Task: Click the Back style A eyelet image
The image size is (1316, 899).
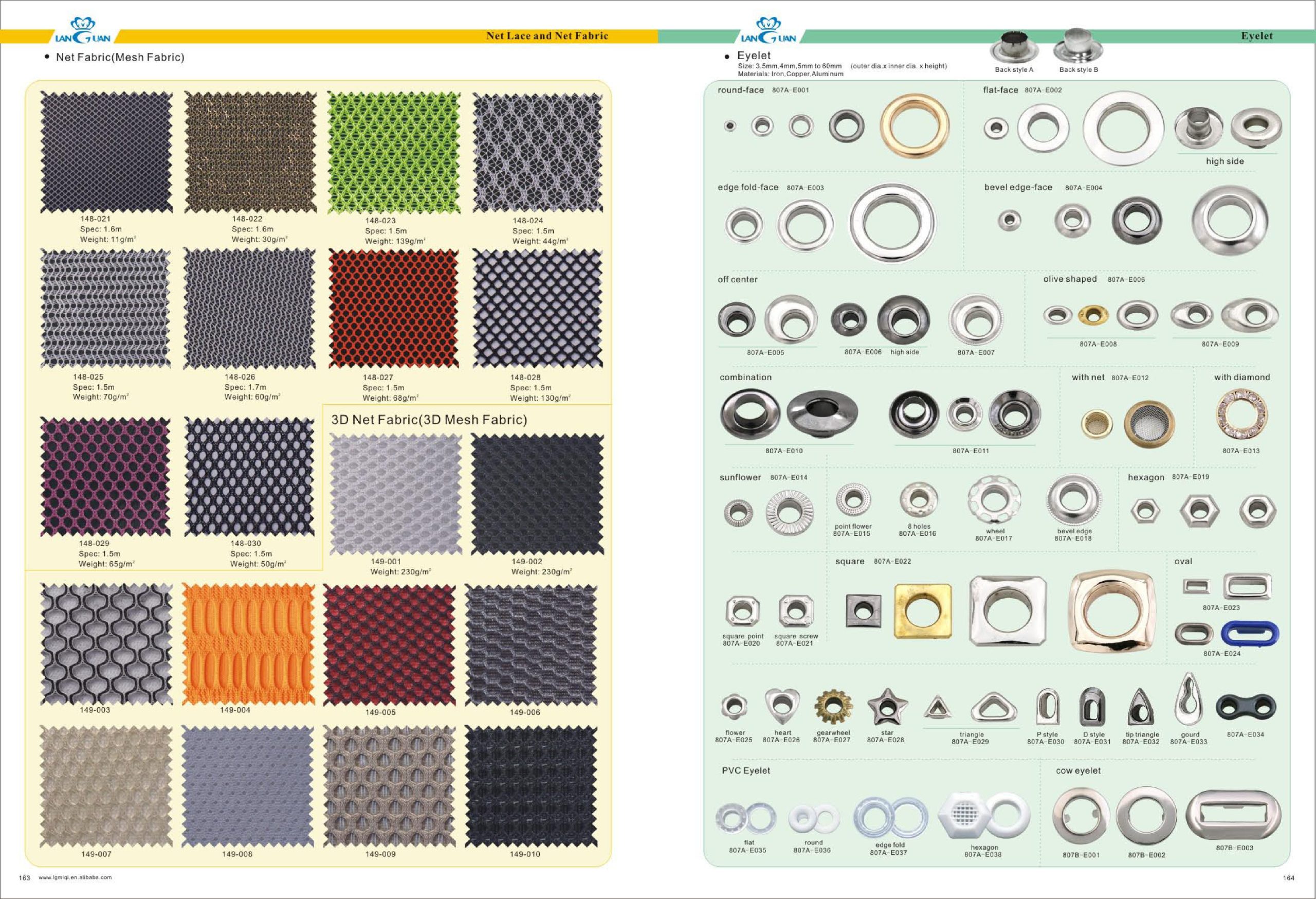Action: [1014, 47]
